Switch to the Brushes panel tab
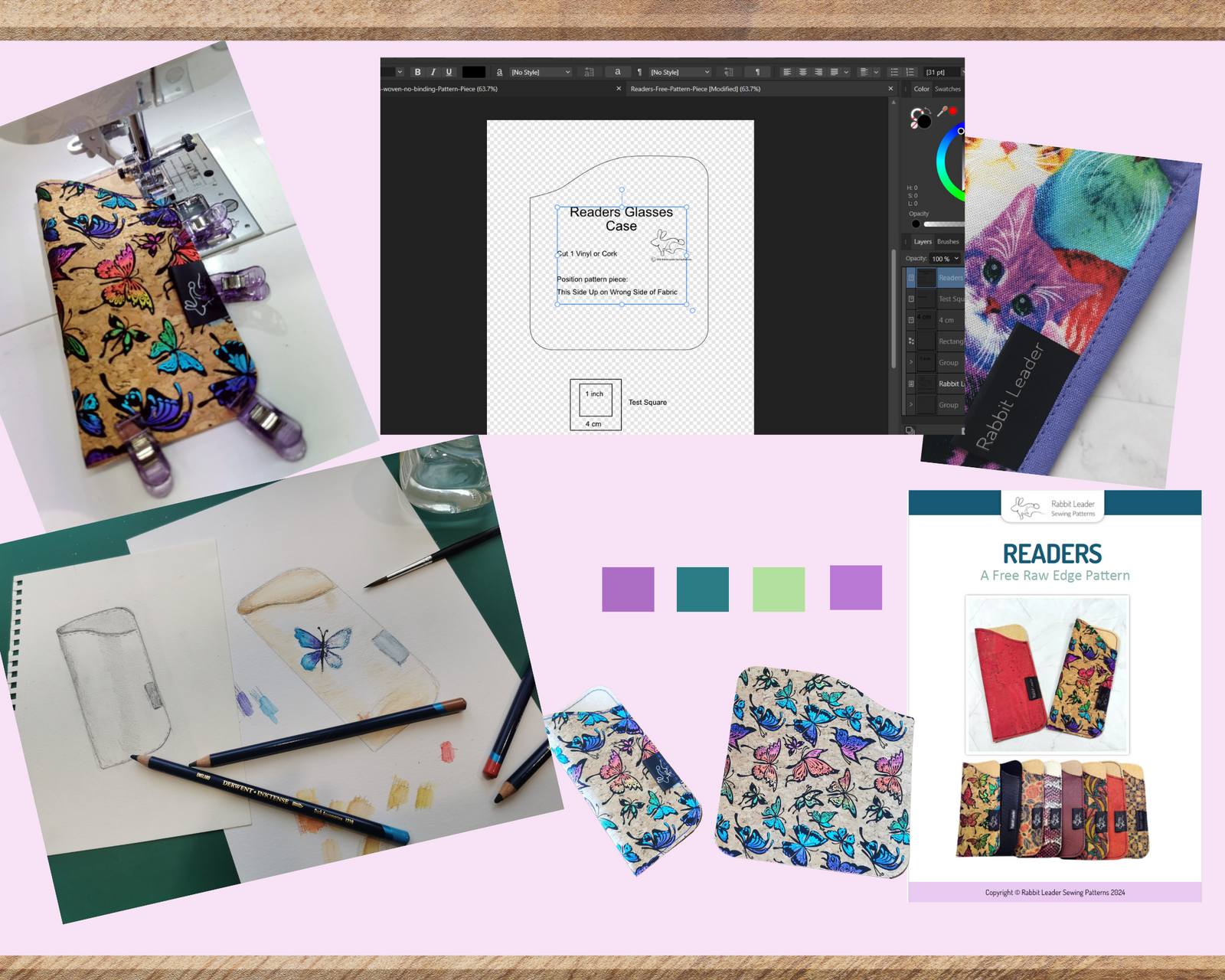Image resolution: width=1225 pixels, height=980 pixels. point(948,242)
